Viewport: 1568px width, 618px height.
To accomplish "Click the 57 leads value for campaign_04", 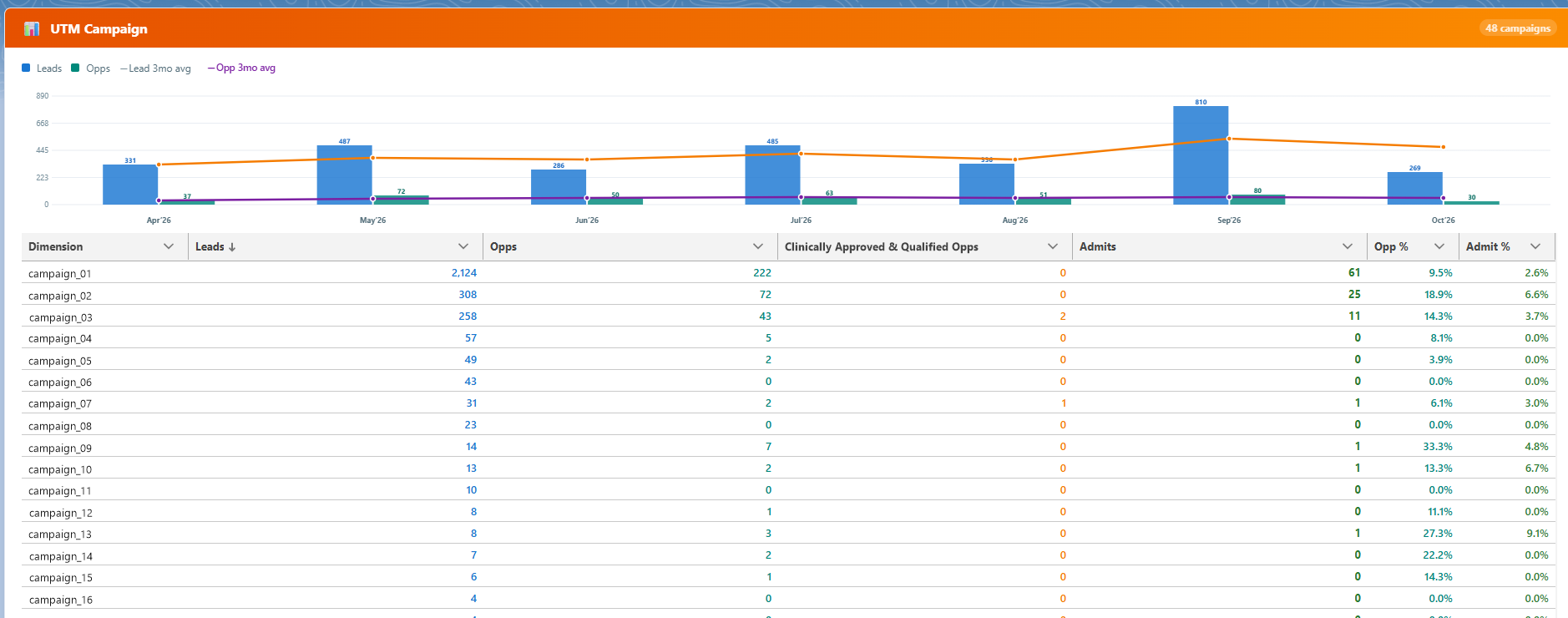I will [x=471, y=338].
